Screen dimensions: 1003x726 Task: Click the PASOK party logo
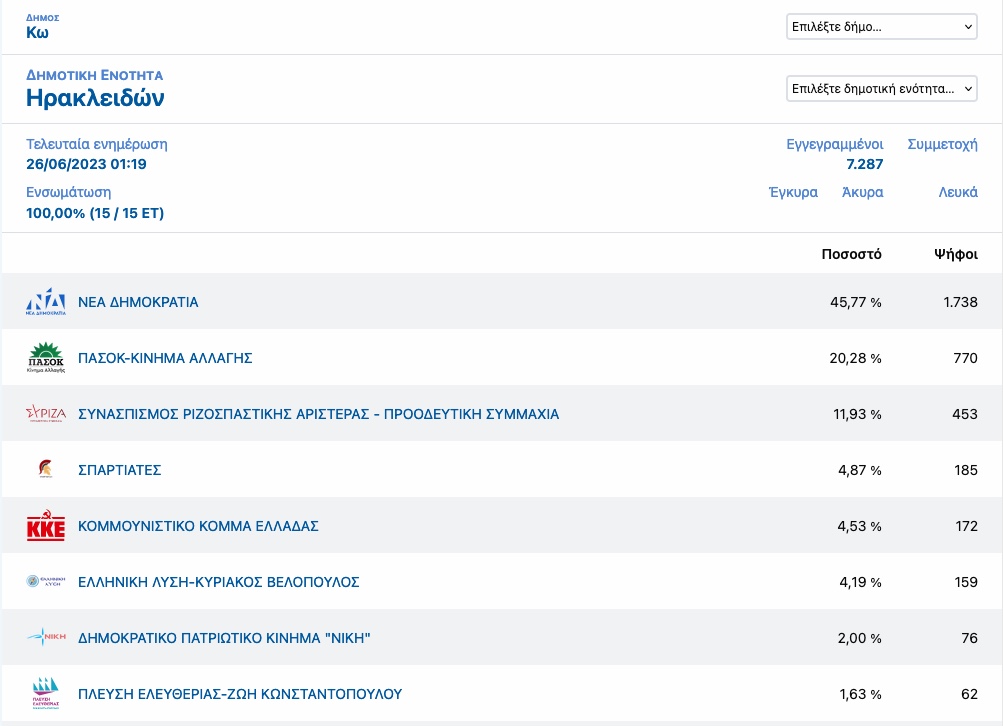pyautogui.click(x=45, y=358)
